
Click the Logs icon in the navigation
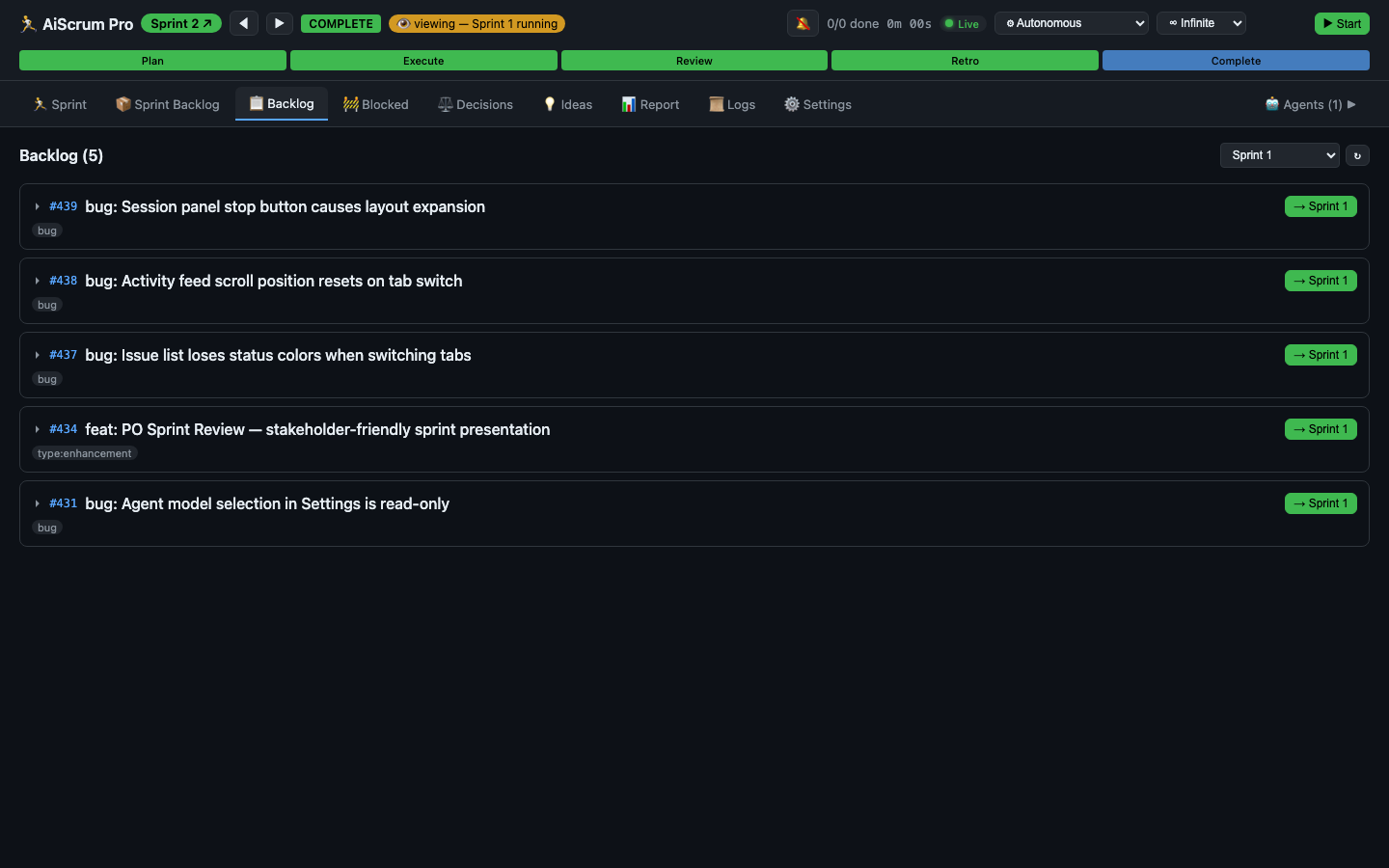click(x=714, y=104)
